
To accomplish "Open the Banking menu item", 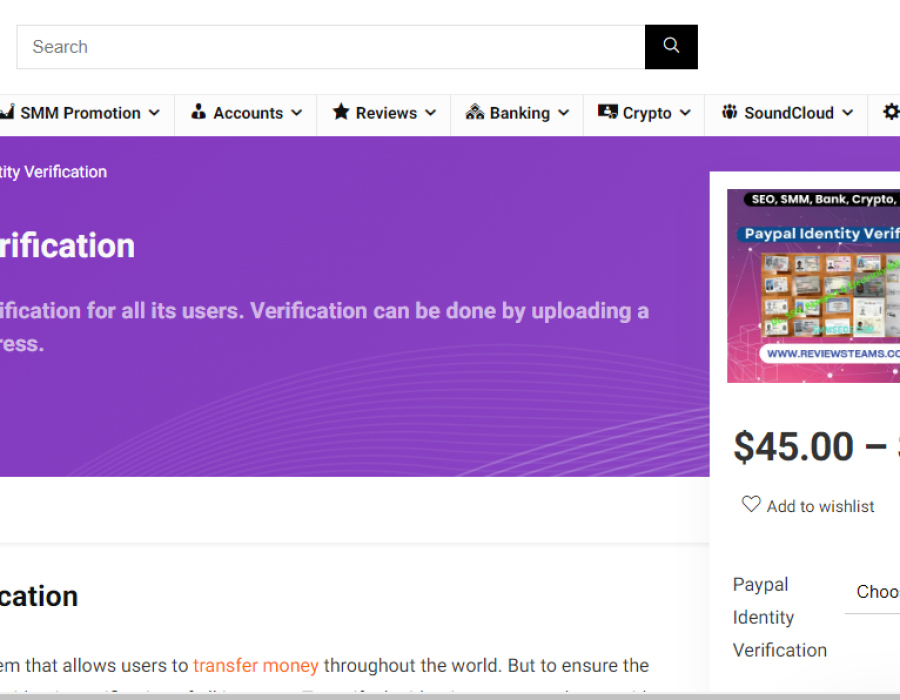I will coord(519,113).
